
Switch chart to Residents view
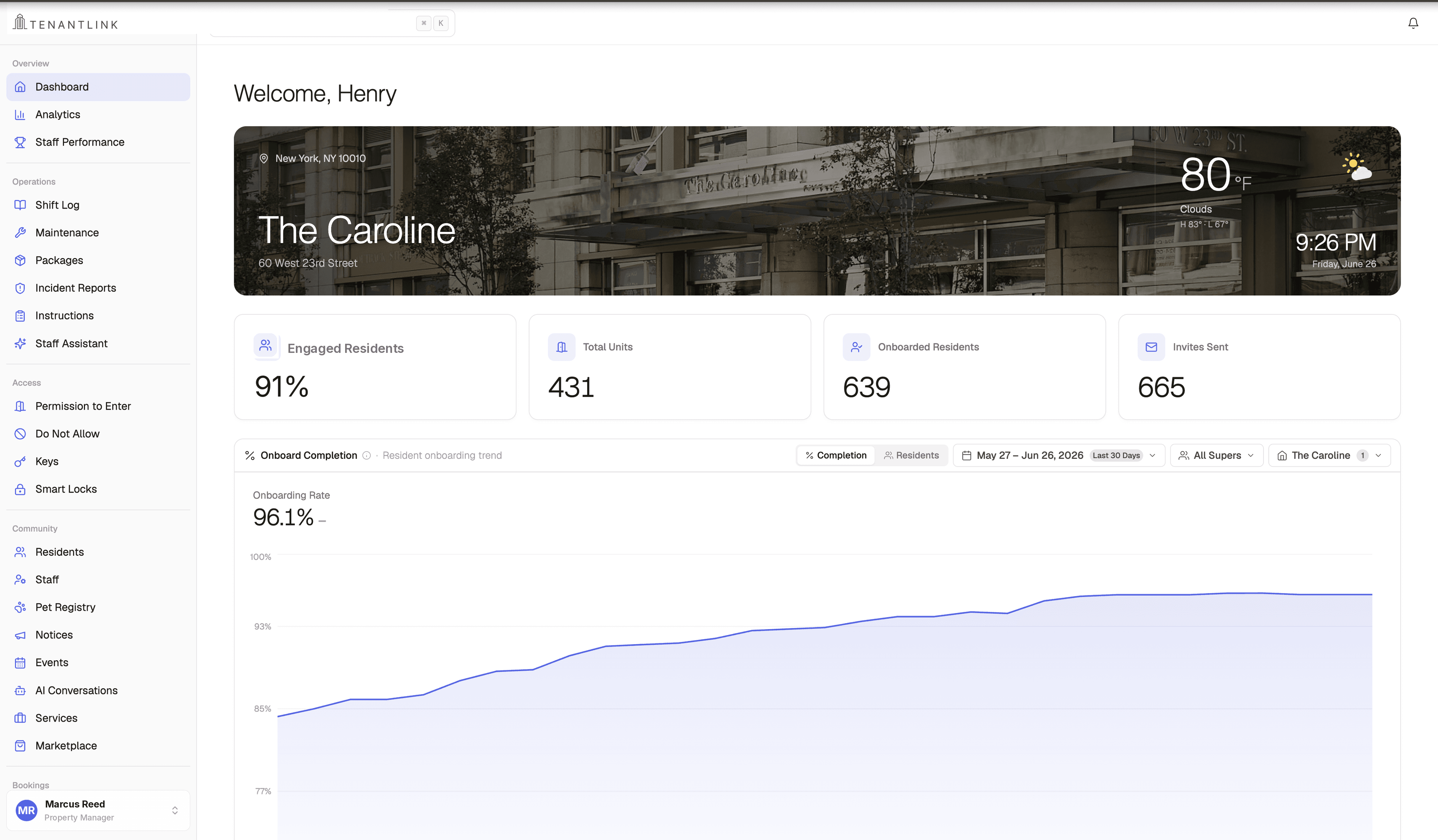[x=911, y=455]
